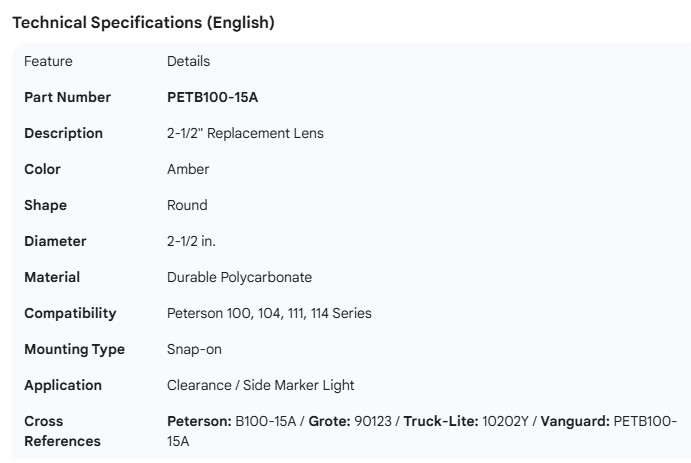691x463 pixels.
Task: Click the Technical Specifications (English) heading
Action: [143, 23]
